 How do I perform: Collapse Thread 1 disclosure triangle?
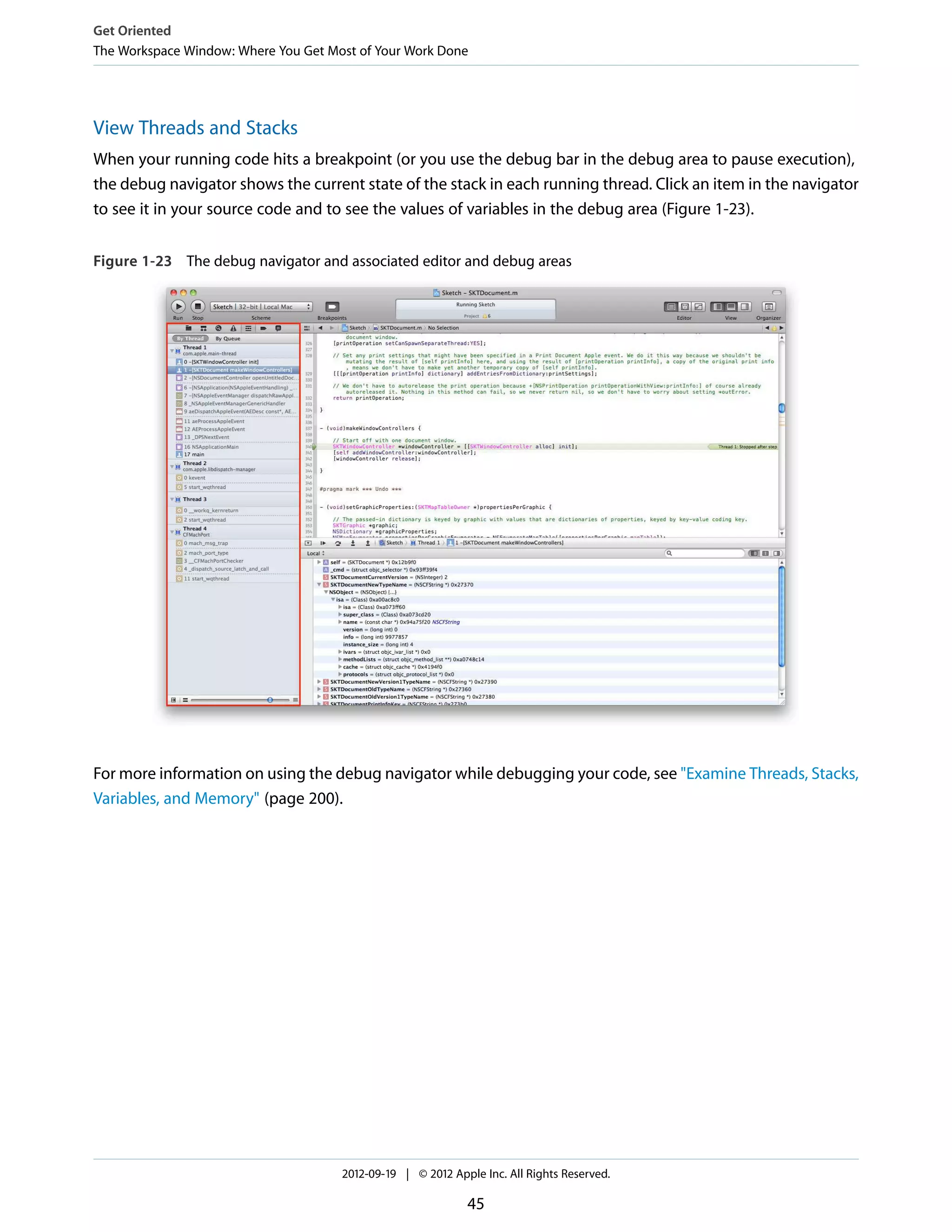(x=172, y=351)
